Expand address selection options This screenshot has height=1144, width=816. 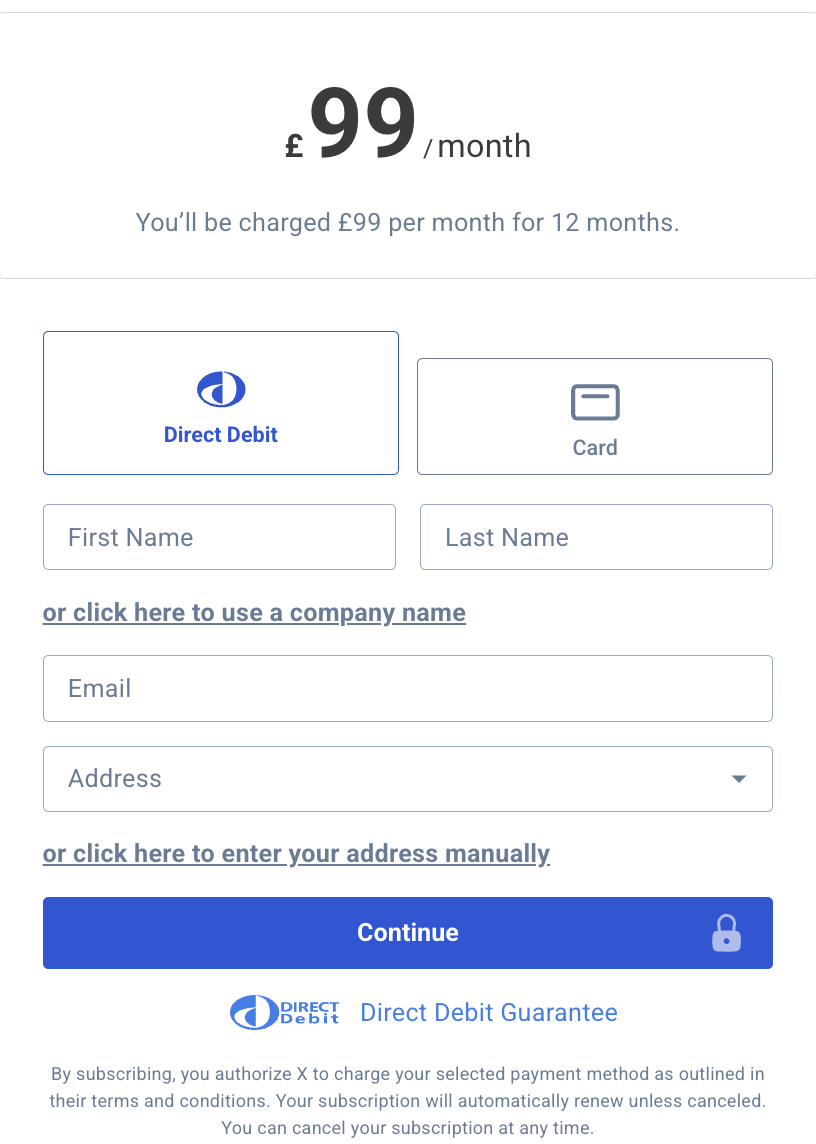[408, 779]
